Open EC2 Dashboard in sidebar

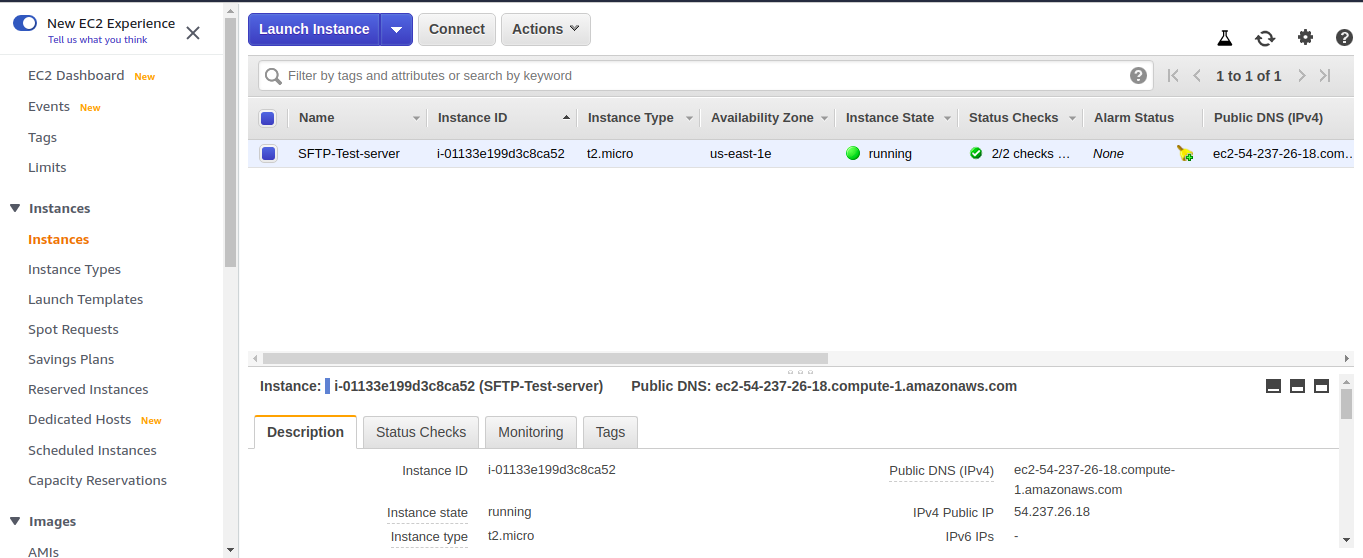click(x=76, y=76)
